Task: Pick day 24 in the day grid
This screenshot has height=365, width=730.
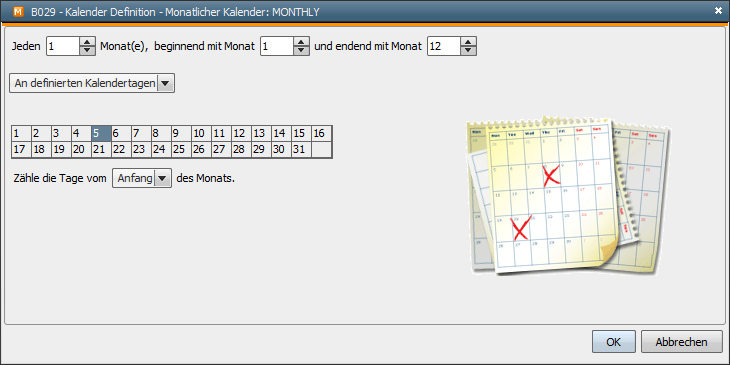Action: click(x=161, y=149)
